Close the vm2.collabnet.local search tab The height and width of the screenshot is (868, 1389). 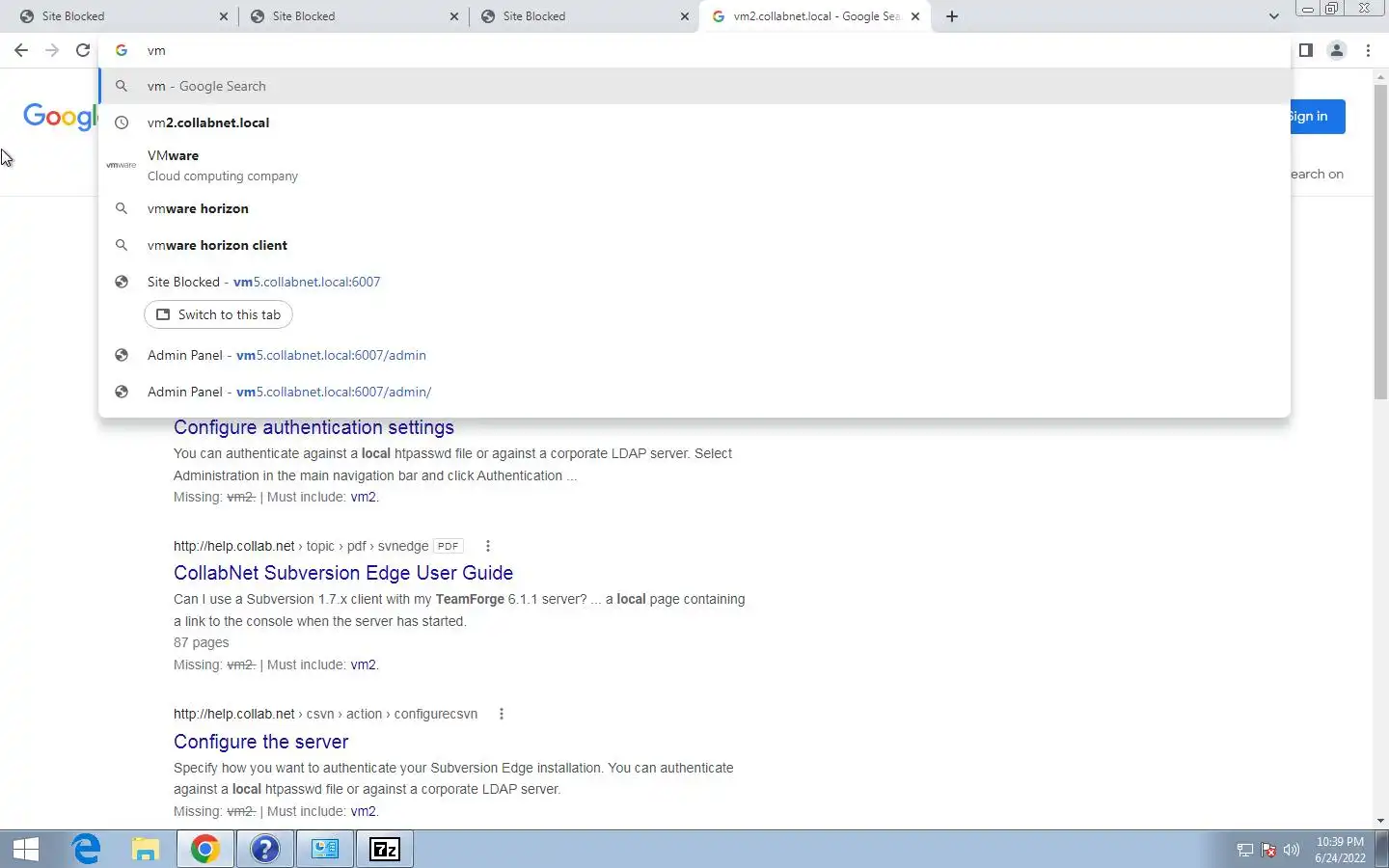(x=915, y=16)
